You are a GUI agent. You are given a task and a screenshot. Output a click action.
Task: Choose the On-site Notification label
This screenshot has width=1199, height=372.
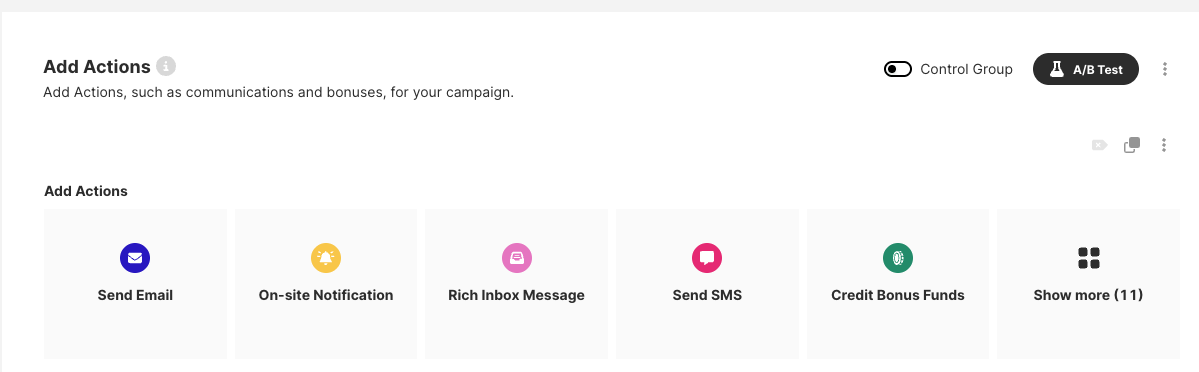(326, 295)
